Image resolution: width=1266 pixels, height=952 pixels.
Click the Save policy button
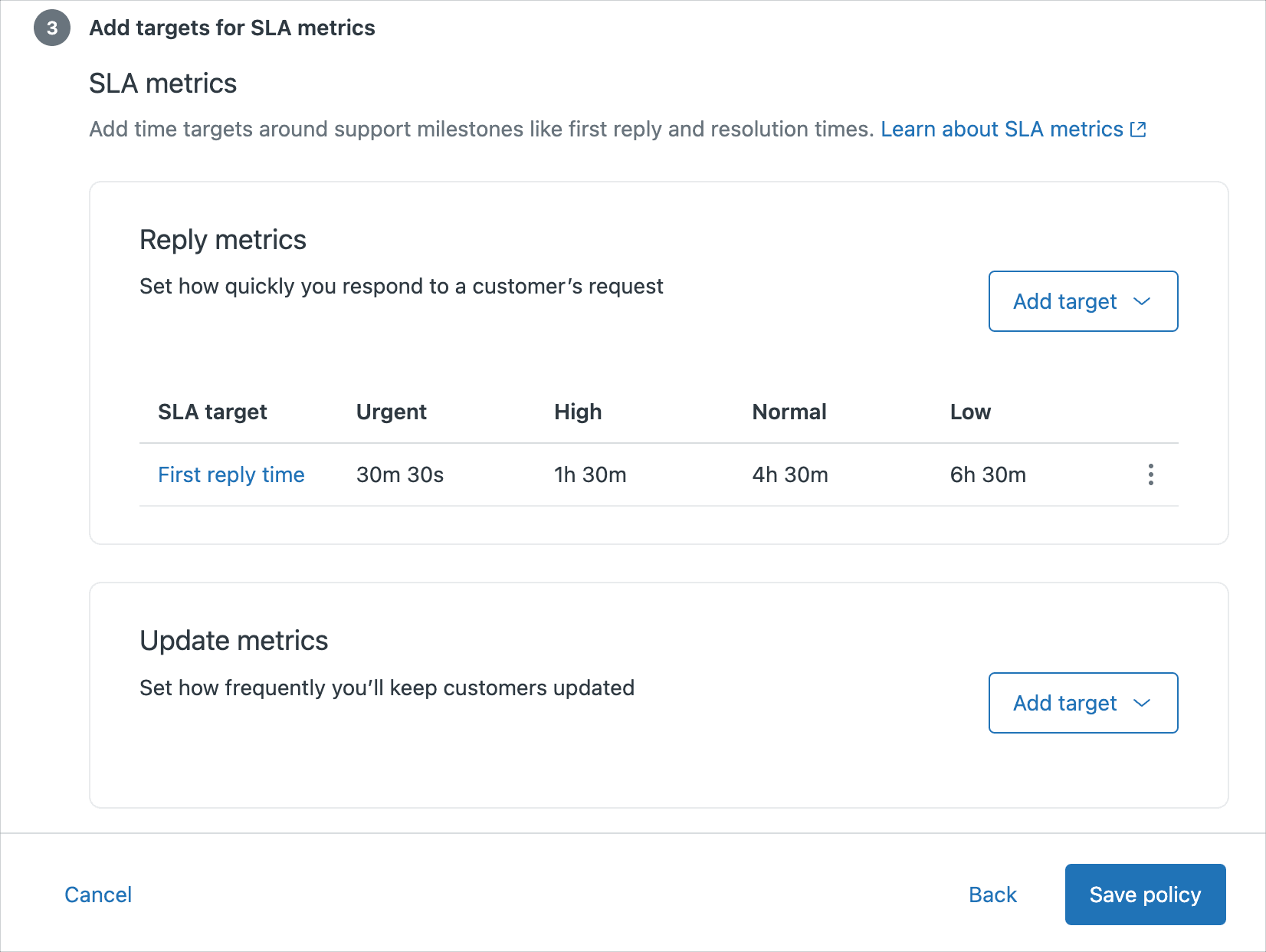click(x=1145, y=895)
